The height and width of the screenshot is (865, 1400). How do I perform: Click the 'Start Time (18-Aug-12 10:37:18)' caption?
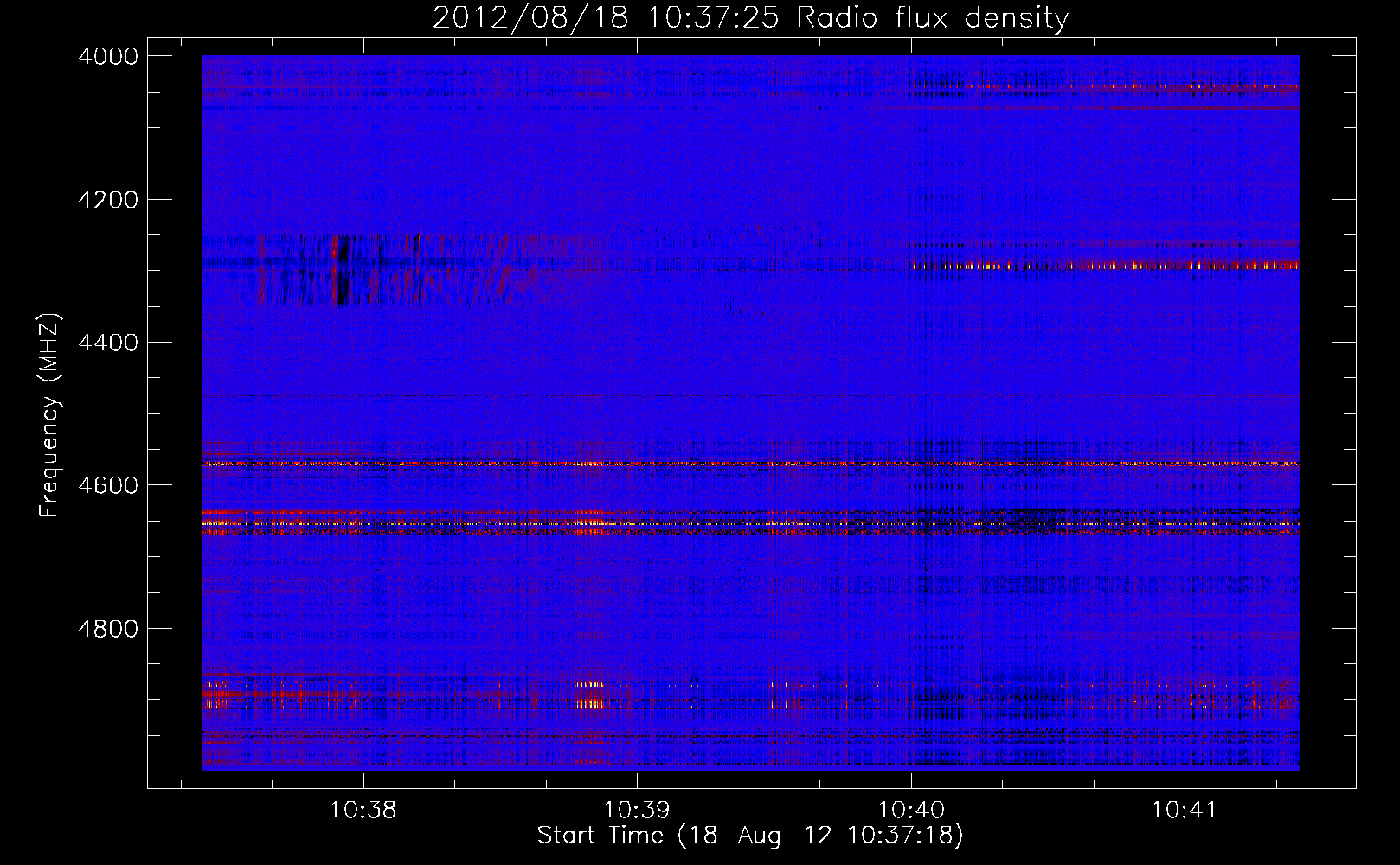pos(750,836)
